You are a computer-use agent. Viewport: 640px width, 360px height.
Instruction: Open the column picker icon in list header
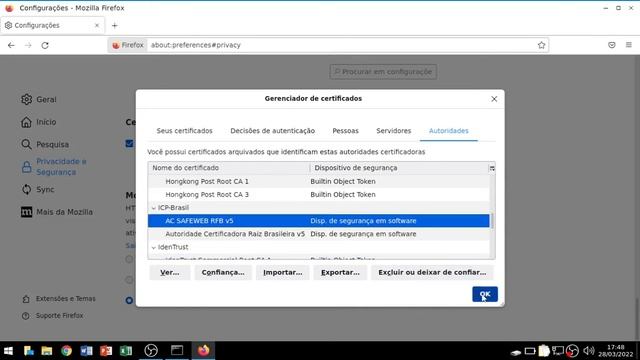click(492, 168)
